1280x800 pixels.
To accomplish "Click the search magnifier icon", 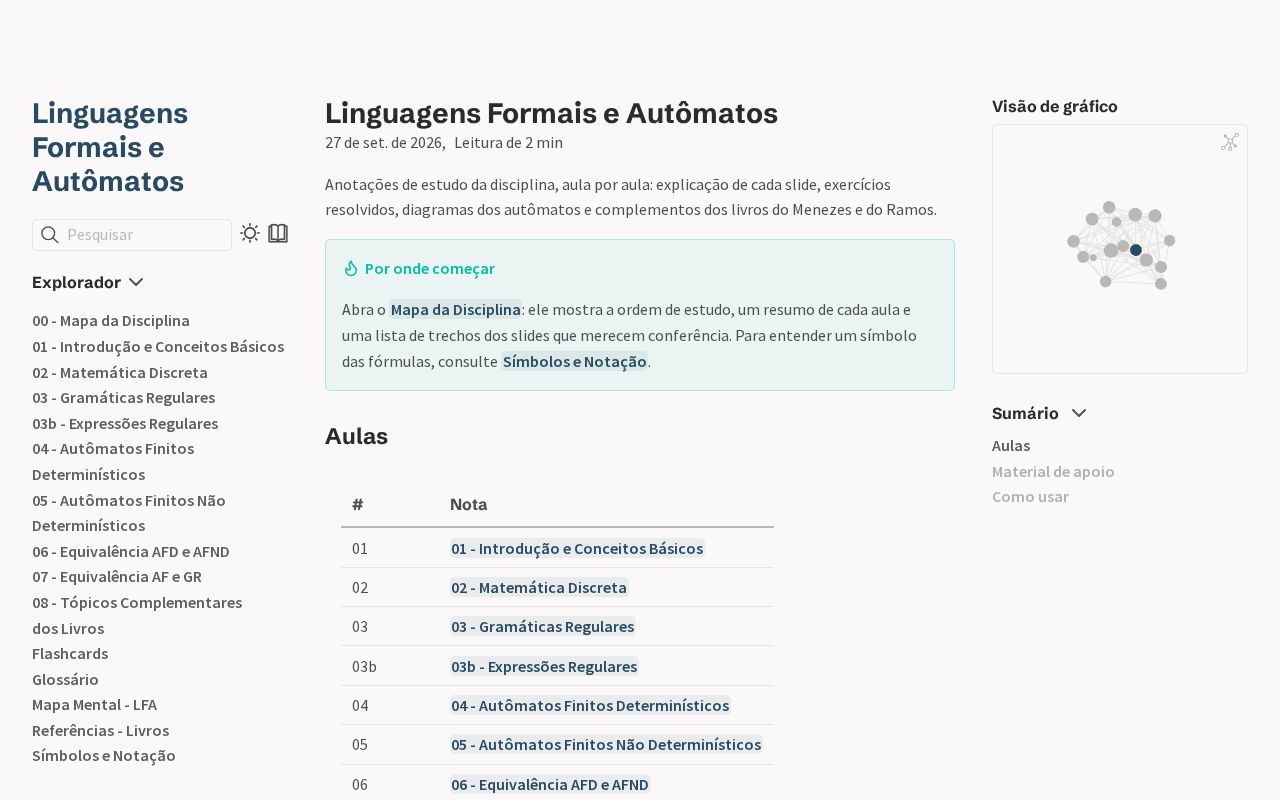I will coord(49,235).
